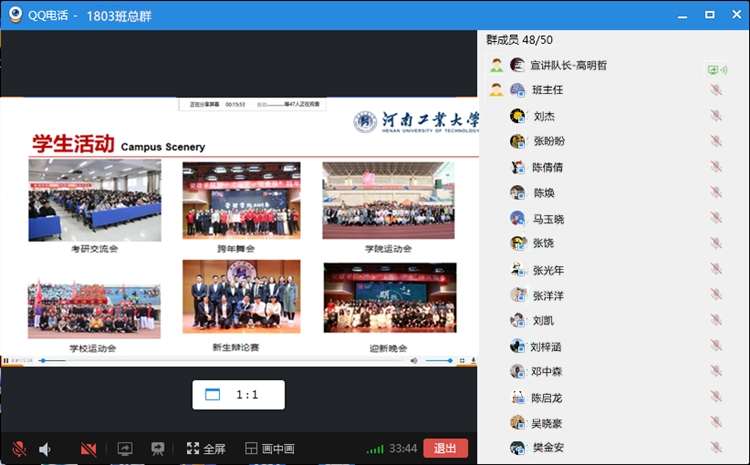The width and height of the screenshot is (750, 465).
Task: Enter fullscreen with 全屏 button
Action: click(x=206, y=449)
